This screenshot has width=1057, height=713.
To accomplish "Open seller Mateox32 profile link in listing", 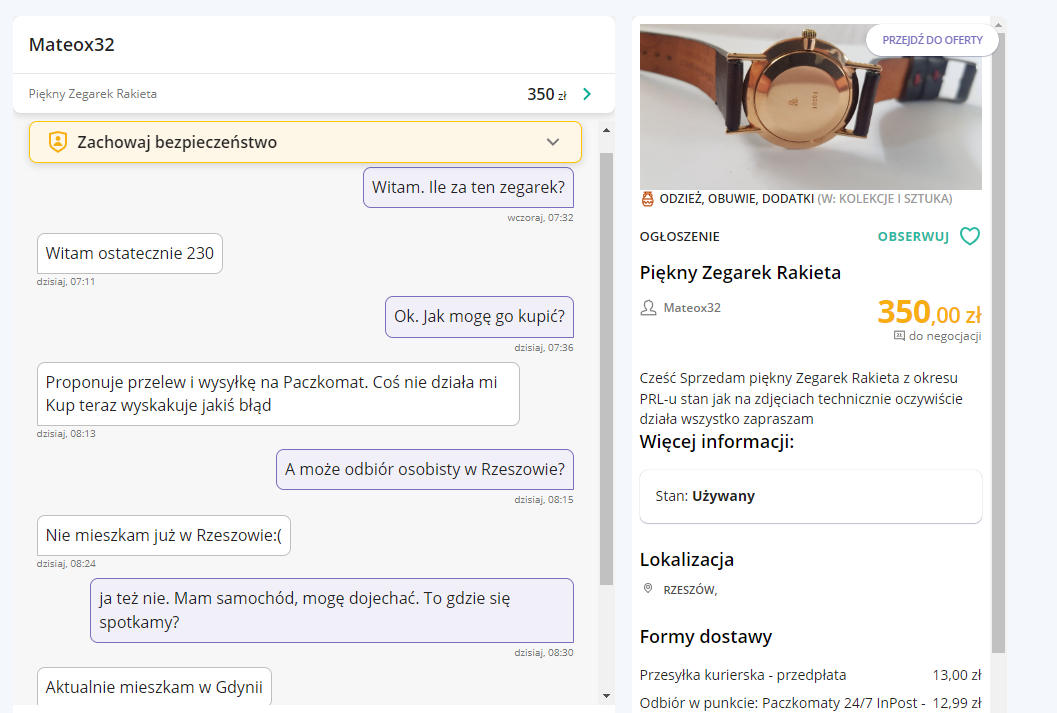I will [x=692, y=308].
